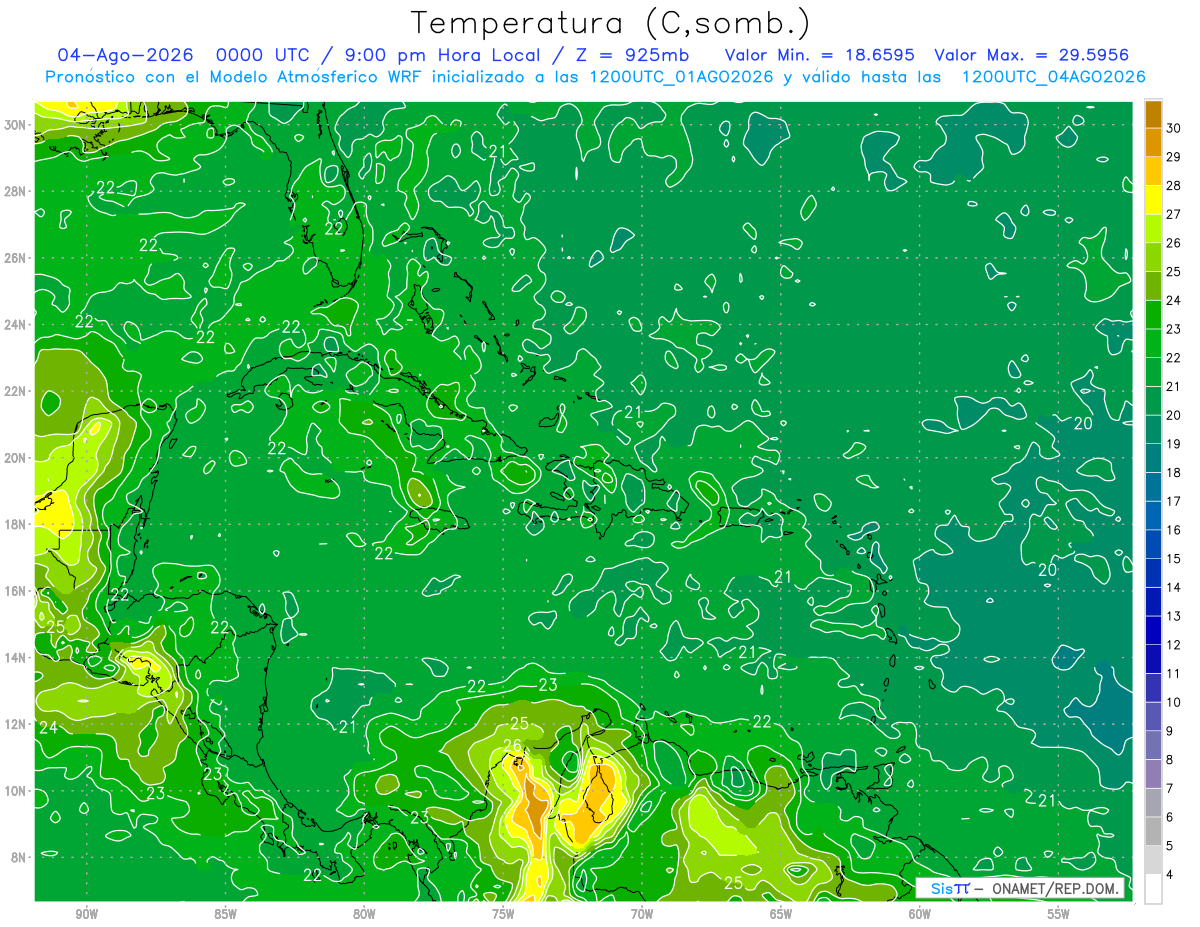
Task: Click the "1200UTC_04AGO2026" valid-until time
Action: tap(1053, 77)
